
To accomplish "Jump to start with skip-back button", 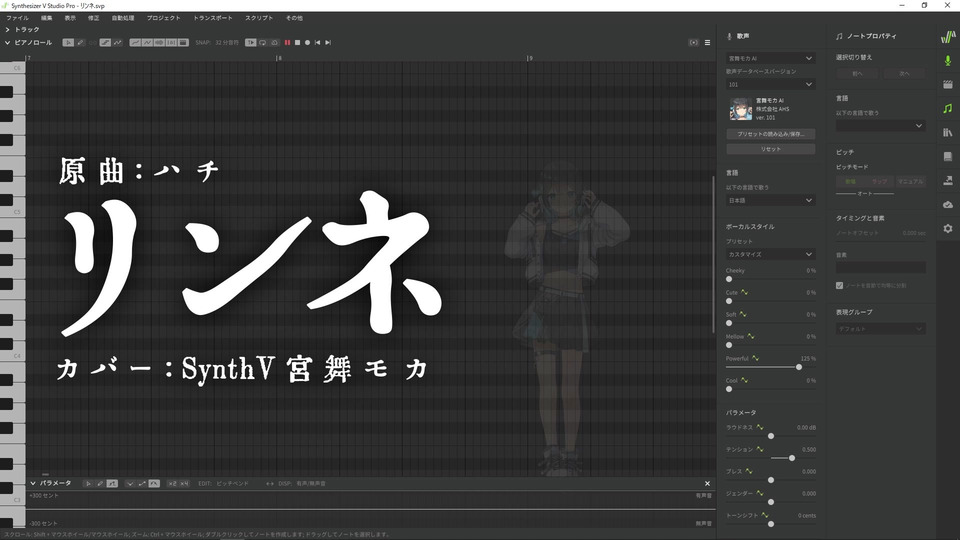I will 317,43.
